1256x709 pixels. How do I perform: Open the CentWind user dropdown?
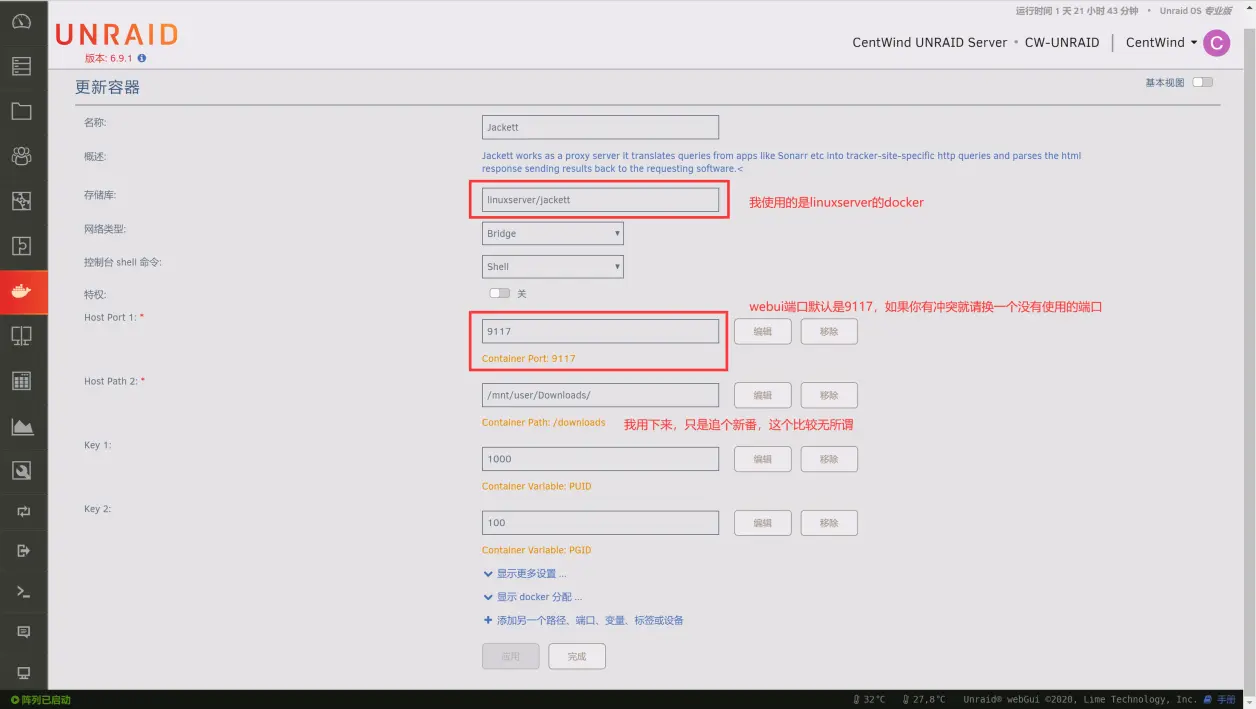[1161, 43]
